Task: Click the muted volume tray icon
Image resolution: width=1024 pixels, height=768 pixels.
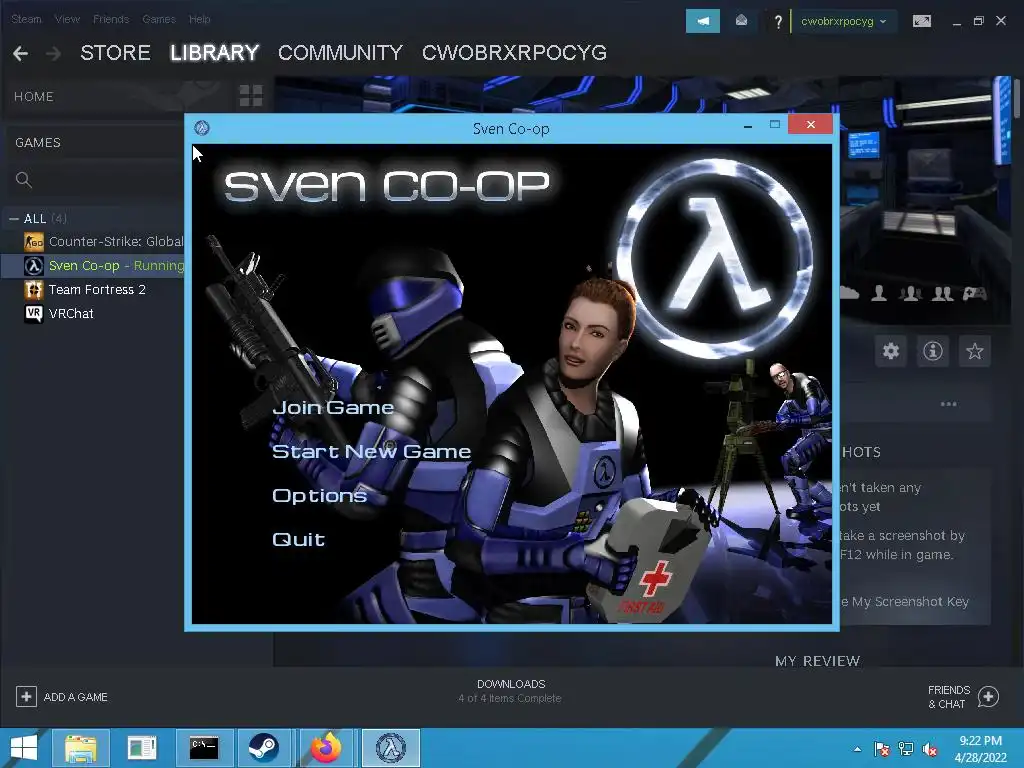Action: pos(930,749)
